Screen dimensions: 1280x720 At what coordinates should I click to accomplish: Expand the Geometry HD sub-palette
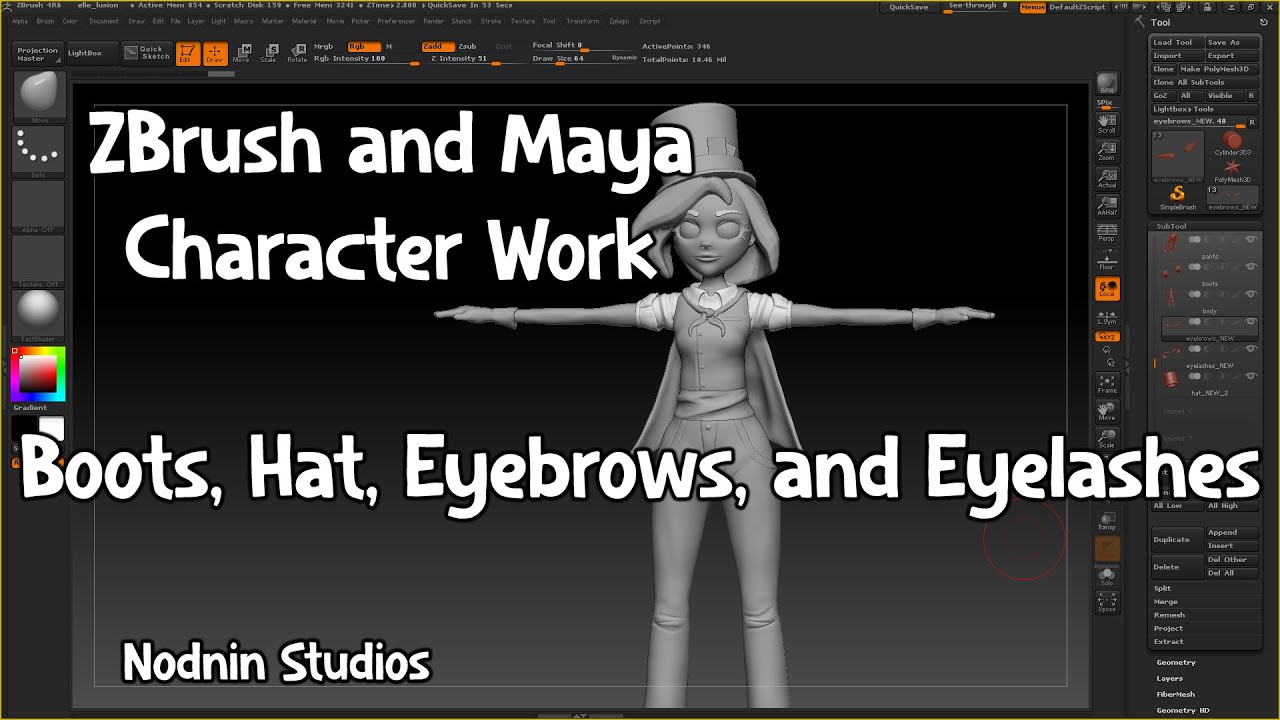1183,710
